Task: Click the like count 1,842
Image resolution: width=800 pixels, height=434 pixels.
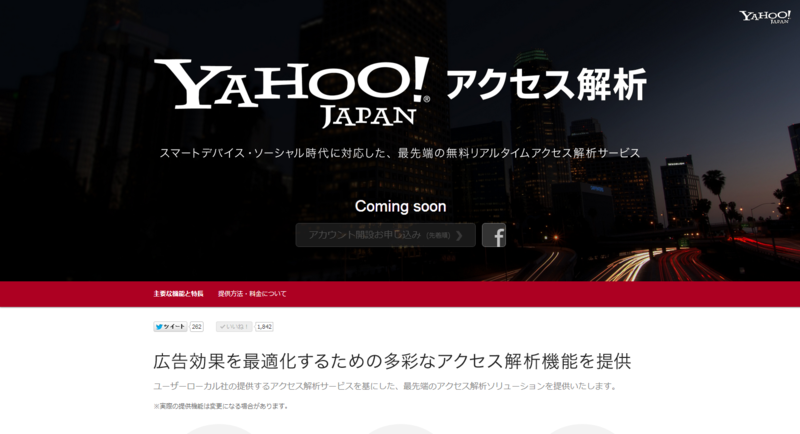Action: pyautogui.click(x=264, y=327)
